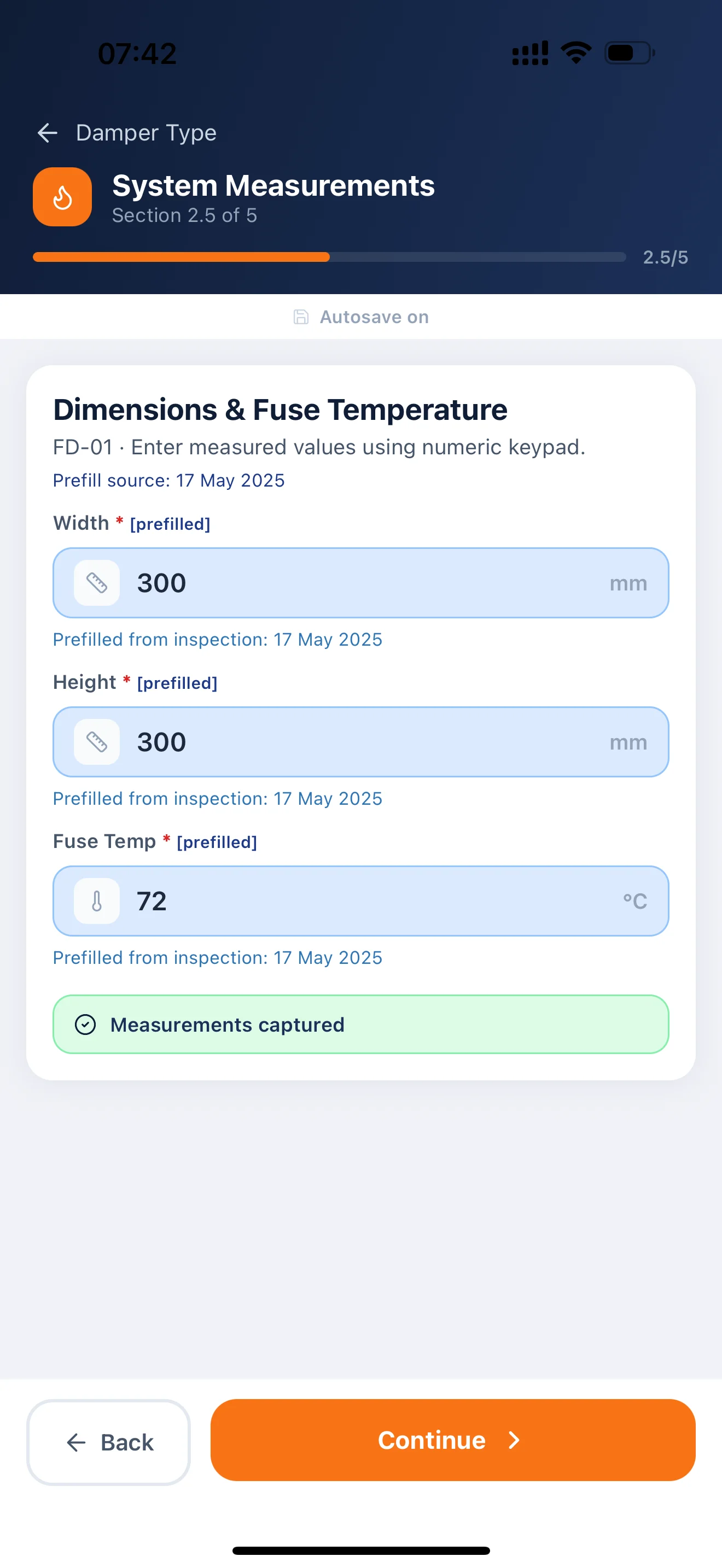Tap the Wi-Fi icon in the status bar
Image resolution: width=722 pixels, height=1568 pixels.
click(575, 52)
